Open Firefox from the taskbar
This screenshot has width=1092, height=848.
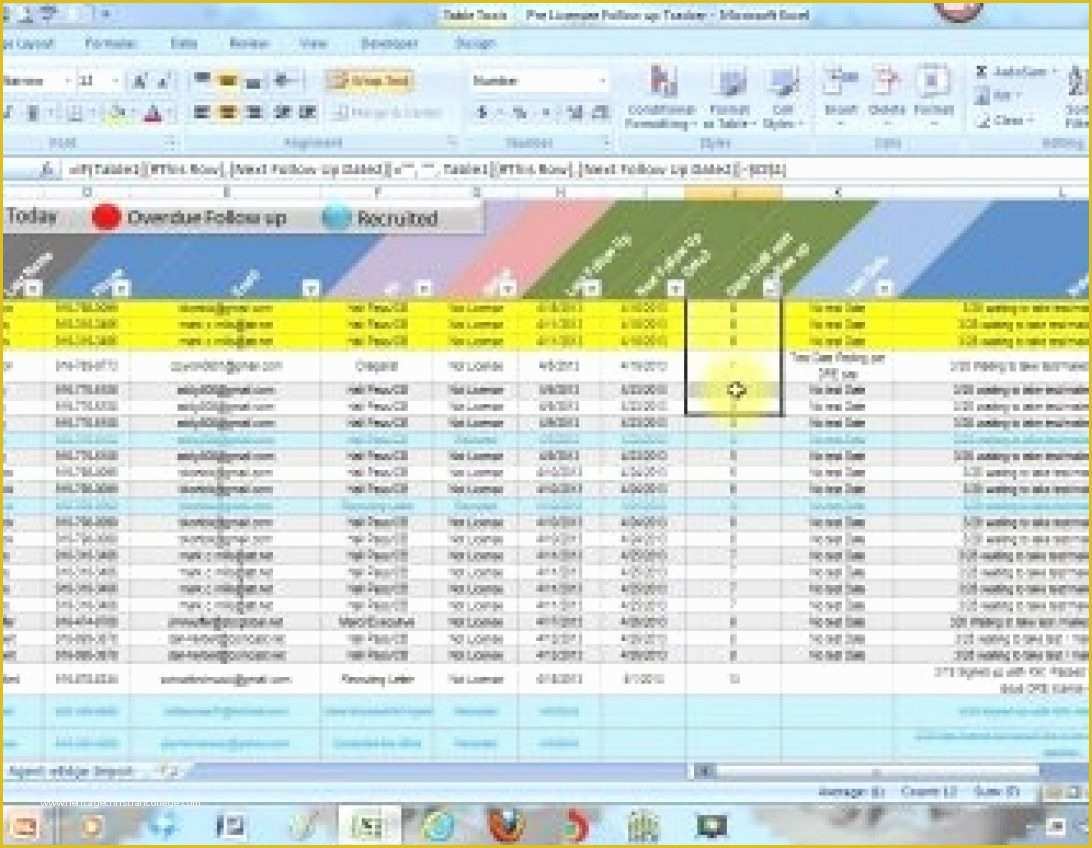507,826
